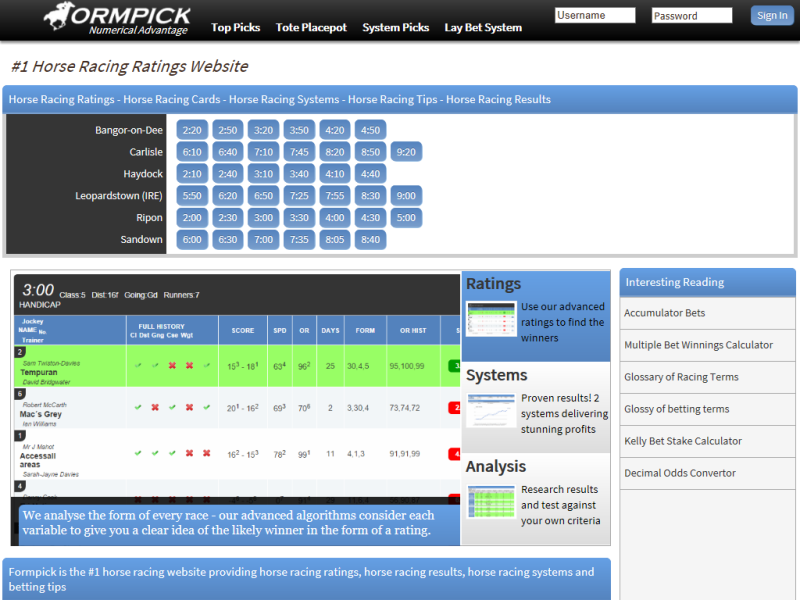Choose Haydock 4:10 race

[x=335, y=174]
